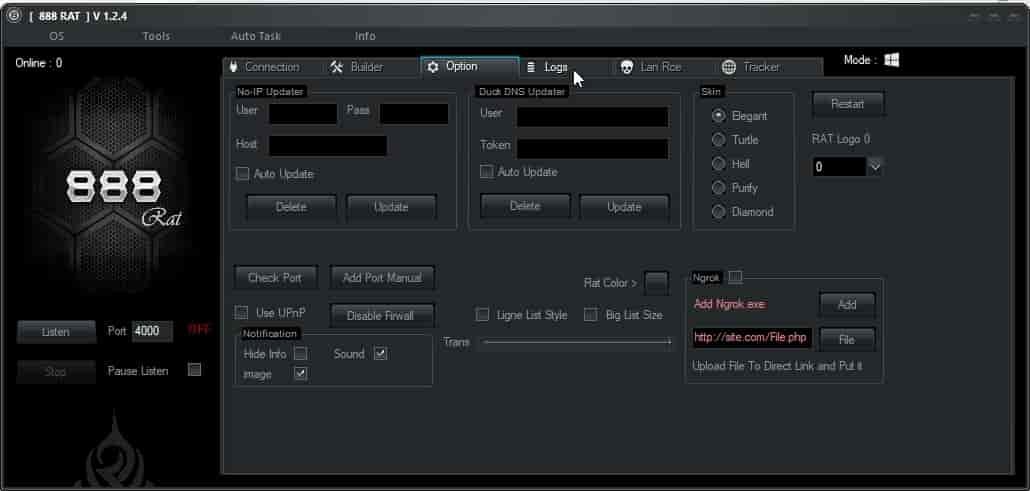Select the Purify skin radio button
Image resolution: width=1030 pixels, height=491 pixels.
[x=719, y=188]
